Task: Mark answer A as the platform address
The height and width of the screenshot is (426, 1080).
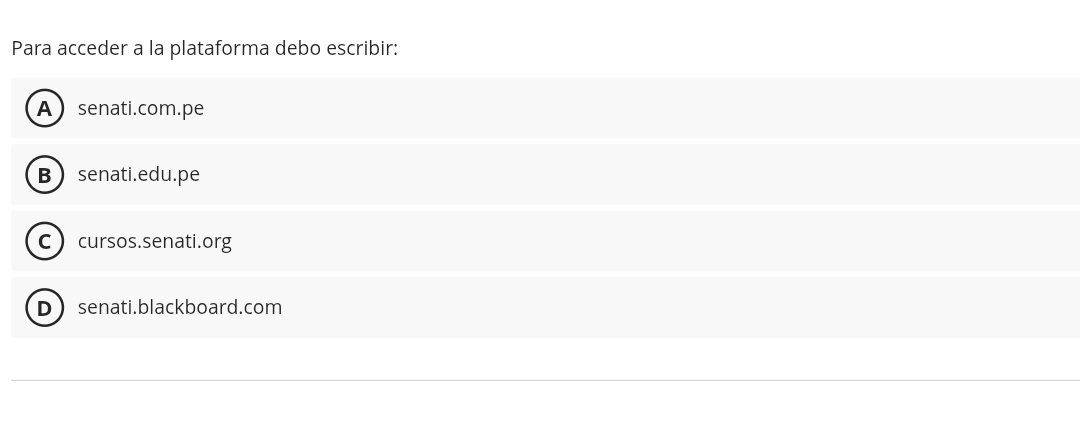Action: pos(45,108)
